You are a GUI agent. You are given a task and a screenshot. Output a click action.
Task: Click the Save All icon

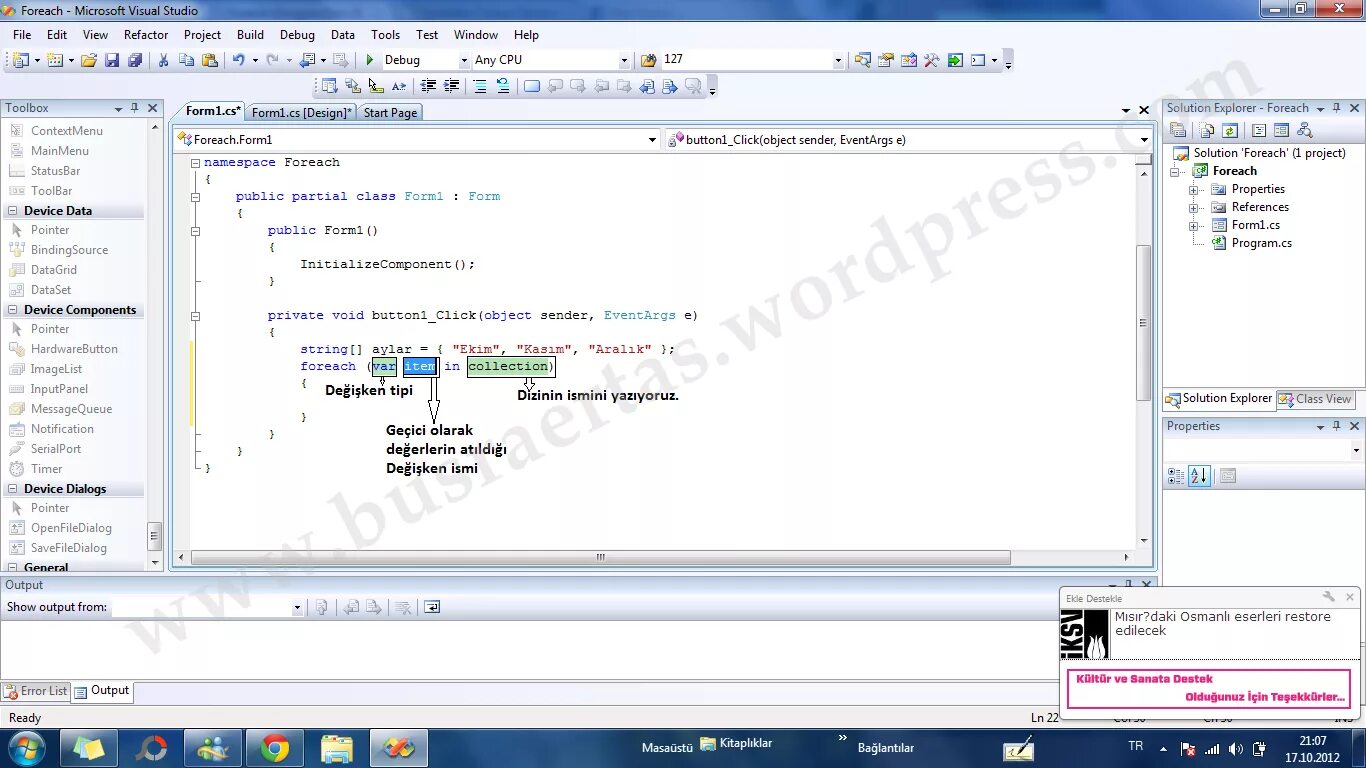135,60
